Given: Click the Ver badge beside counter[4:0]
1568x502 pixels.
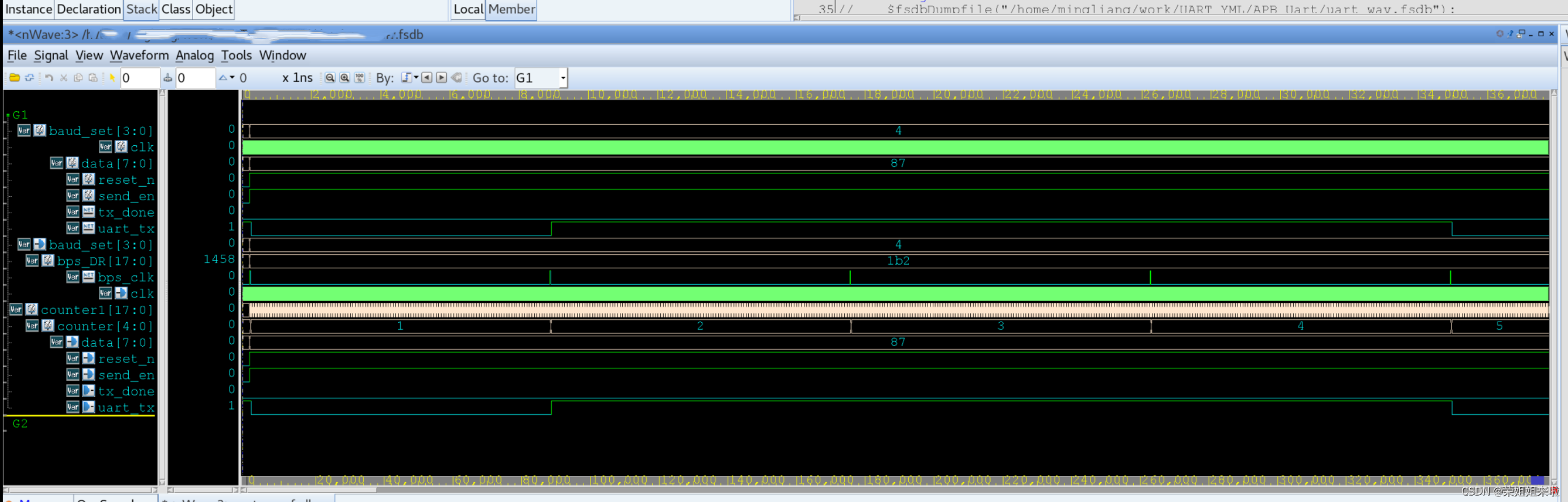Looking at the screenshot, I should 32,326.
